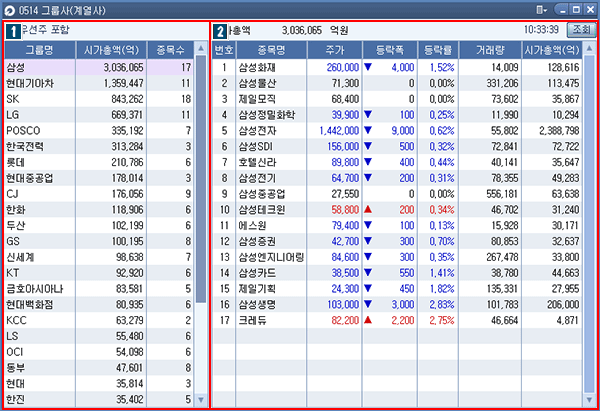Sort by 등락률 column header

(x=438, y=50)
